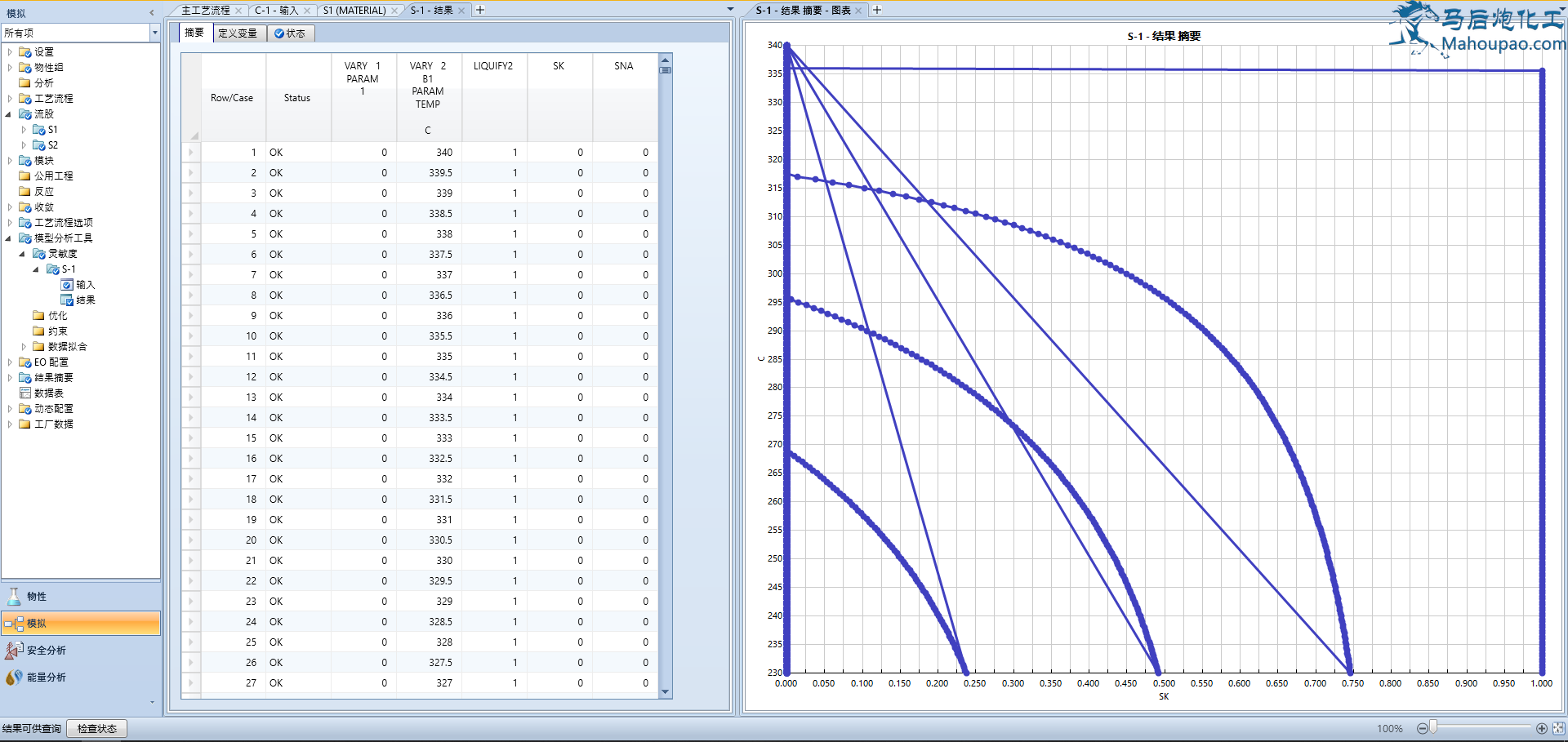This screenshot has height=742, width=1568.
Task: Select the 模拟 environment button
Action: pyautogui.click(x=81, y=623)
